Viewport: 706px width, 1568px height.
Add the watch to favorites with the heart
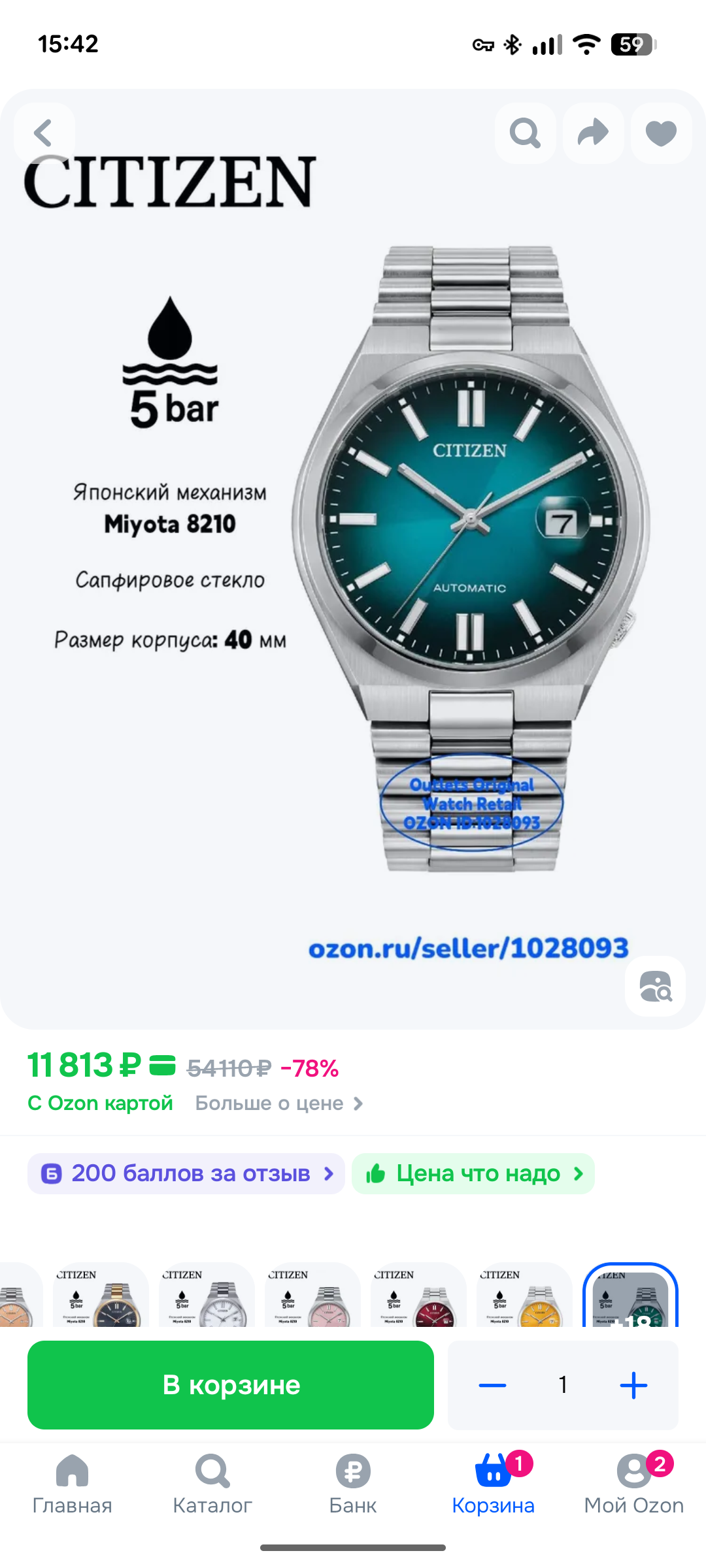(661, 133)
